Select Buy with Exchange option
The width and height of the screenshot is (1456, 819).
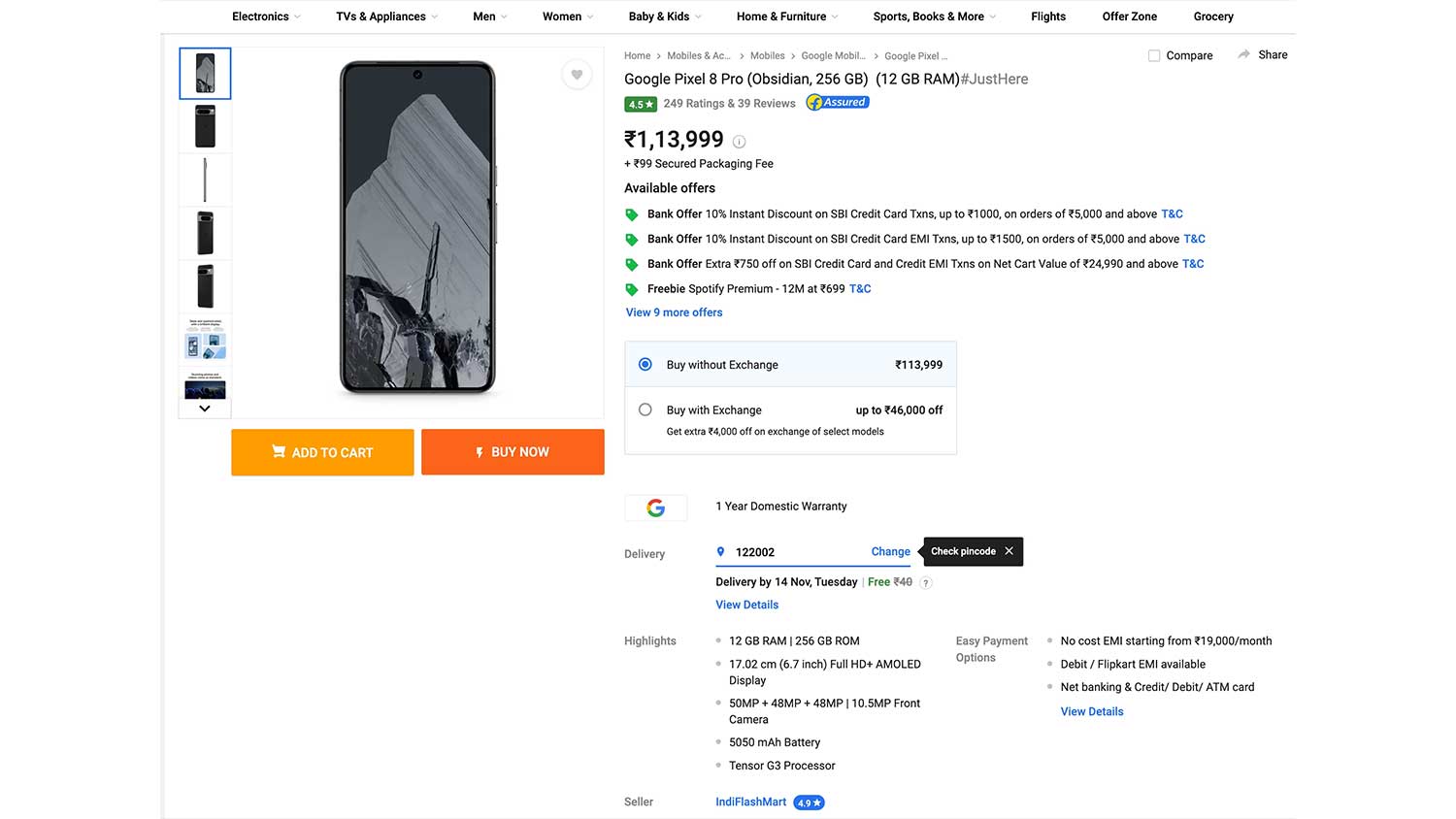645,410
